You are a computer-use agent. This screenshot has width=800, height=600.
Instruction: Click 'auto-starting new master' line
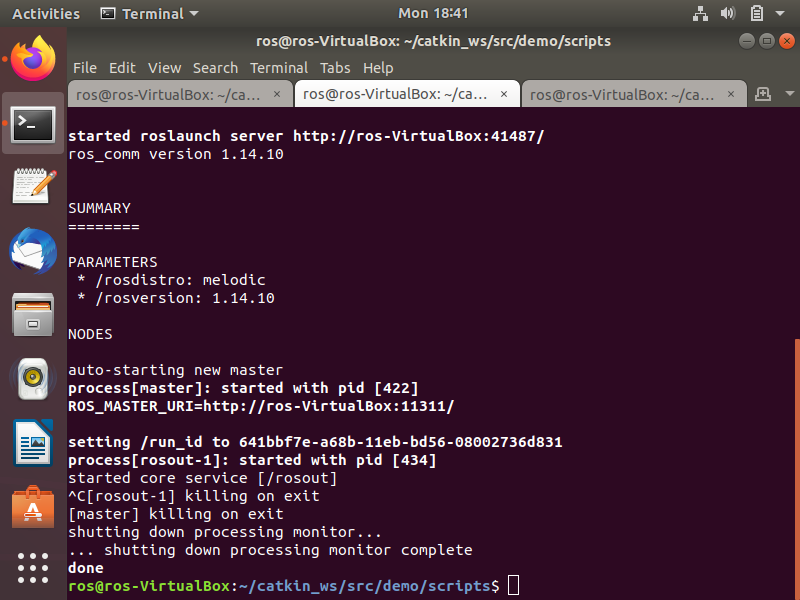176,370
